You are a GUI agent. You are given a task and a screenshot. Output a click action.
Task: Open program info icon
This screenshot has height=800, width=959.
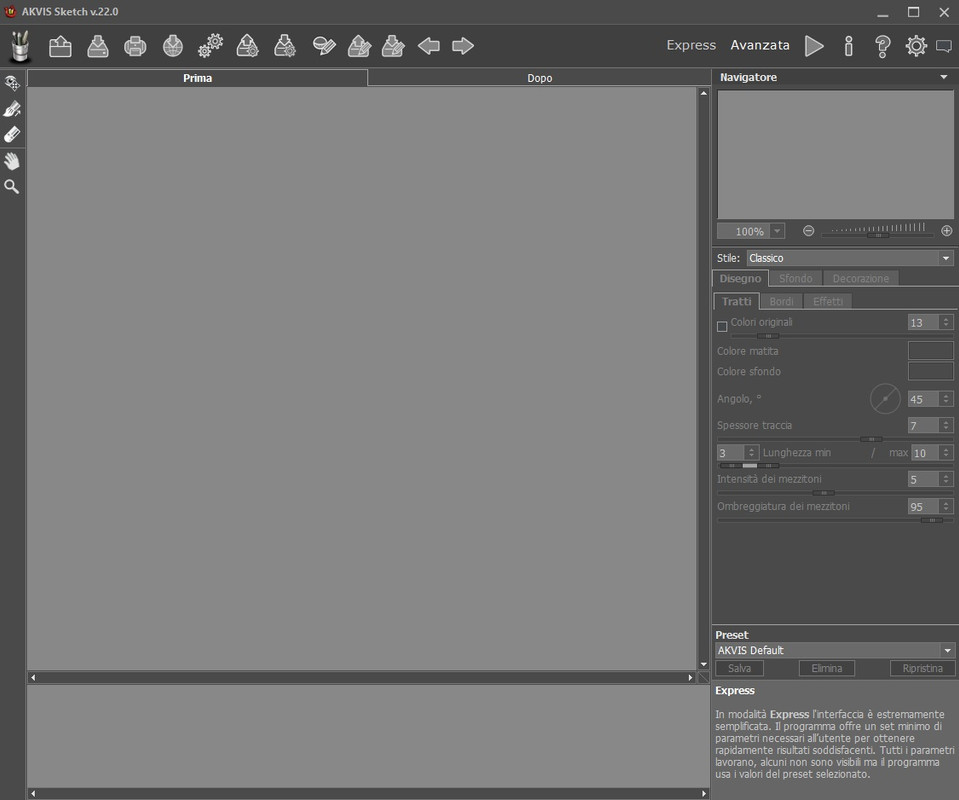[x=848, y=46]
